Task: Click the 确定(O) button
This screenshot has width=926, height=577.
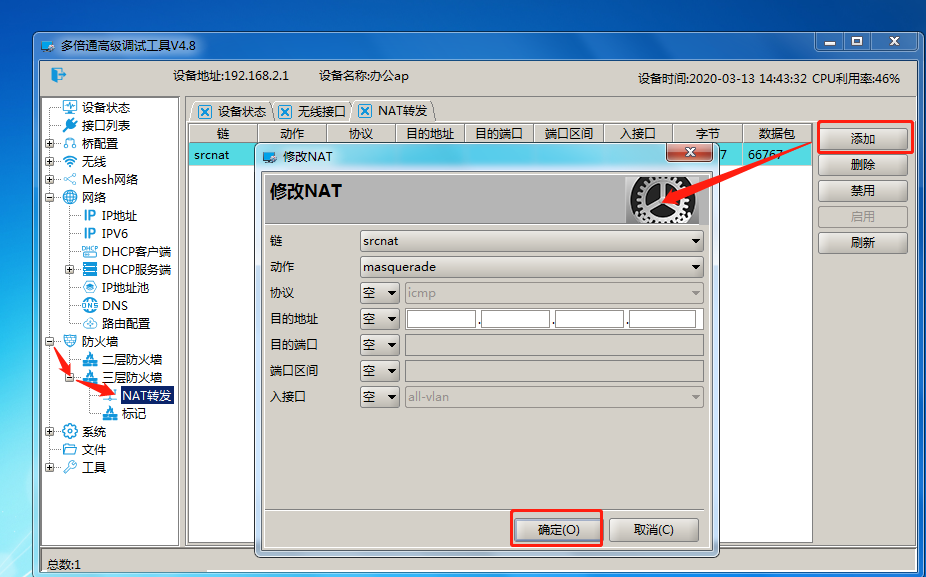Action: (x=557, y=529)
